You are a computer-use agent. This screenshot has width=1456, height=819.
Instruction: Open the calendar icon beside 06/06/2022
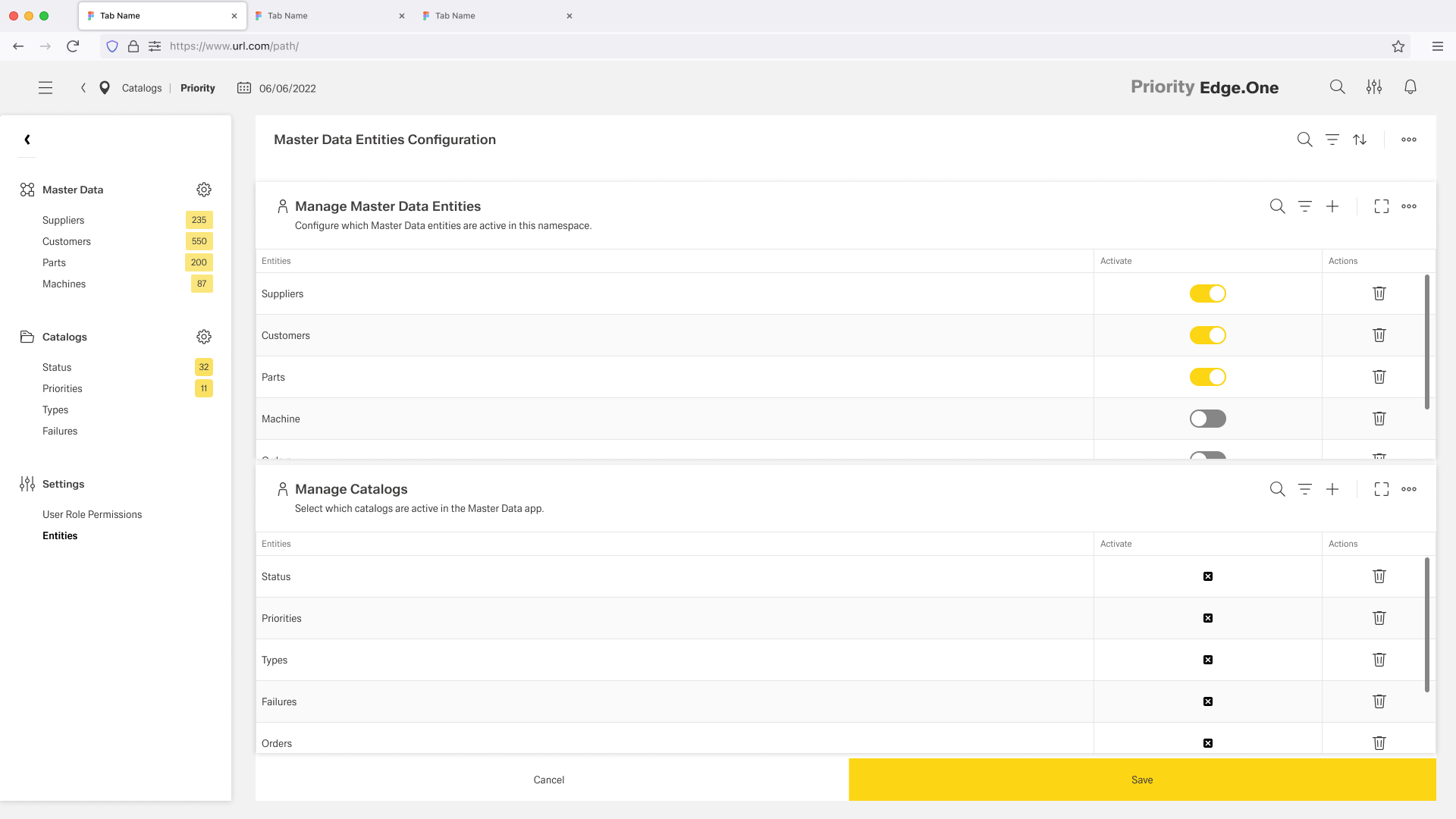pyautogui.click(x=244, y=88)
